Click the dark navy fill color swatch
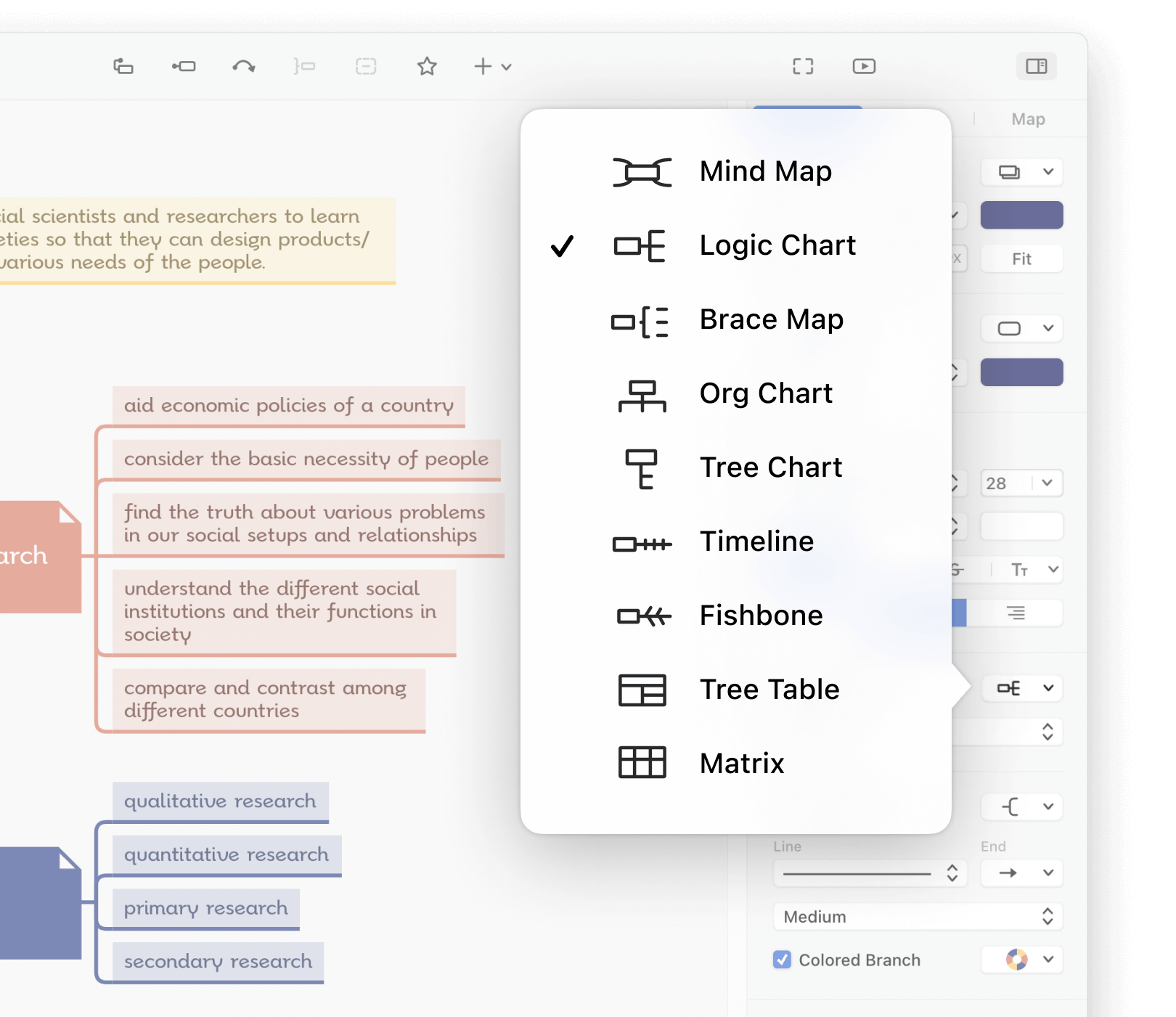This screenshot has height=1017, width=1176. click(x=1021, y=215)
